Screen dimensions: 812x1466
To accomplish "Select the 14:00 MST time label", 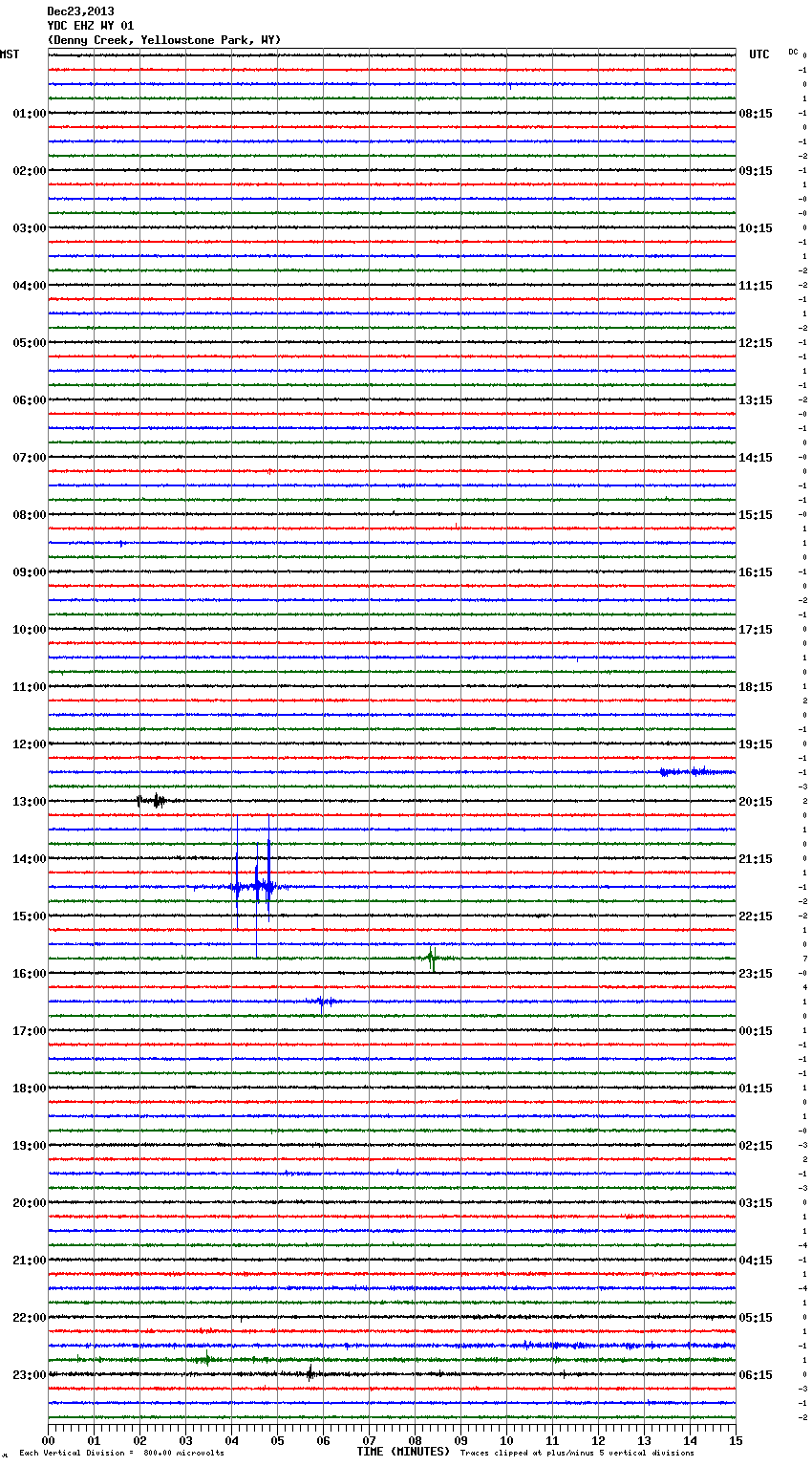I will (x=29, y=859).
